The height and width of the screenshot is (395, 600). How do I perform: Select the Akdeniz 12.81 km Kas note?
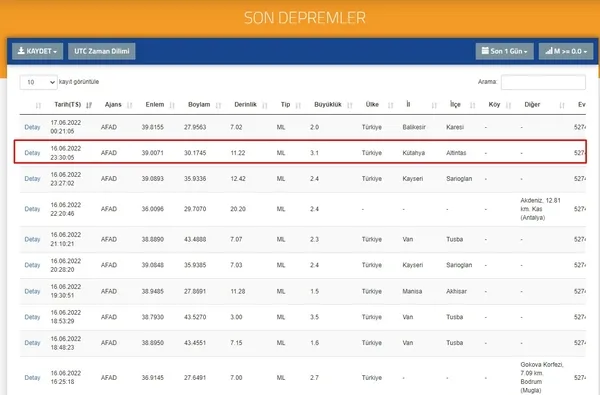coord(540,209)
